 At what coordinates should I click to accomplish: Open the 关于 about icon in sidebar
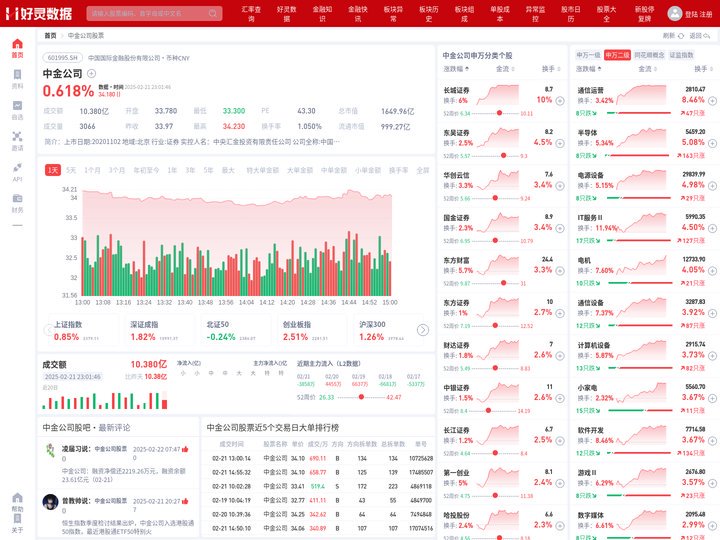point(17,523)
